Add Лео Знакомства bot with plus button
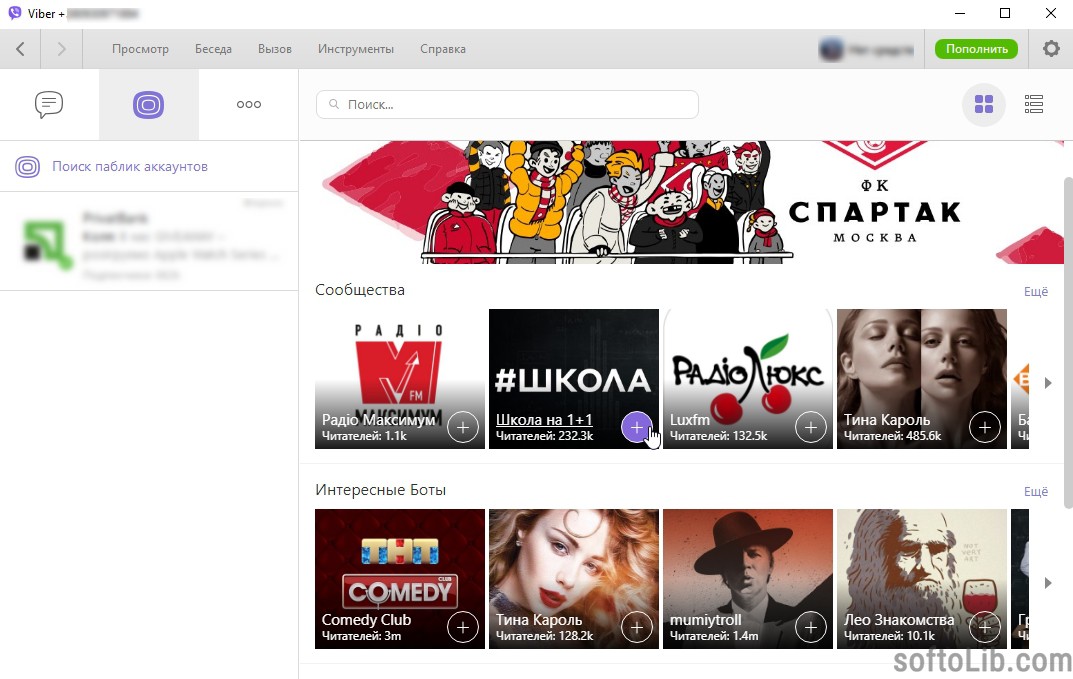 pos(985,627)
